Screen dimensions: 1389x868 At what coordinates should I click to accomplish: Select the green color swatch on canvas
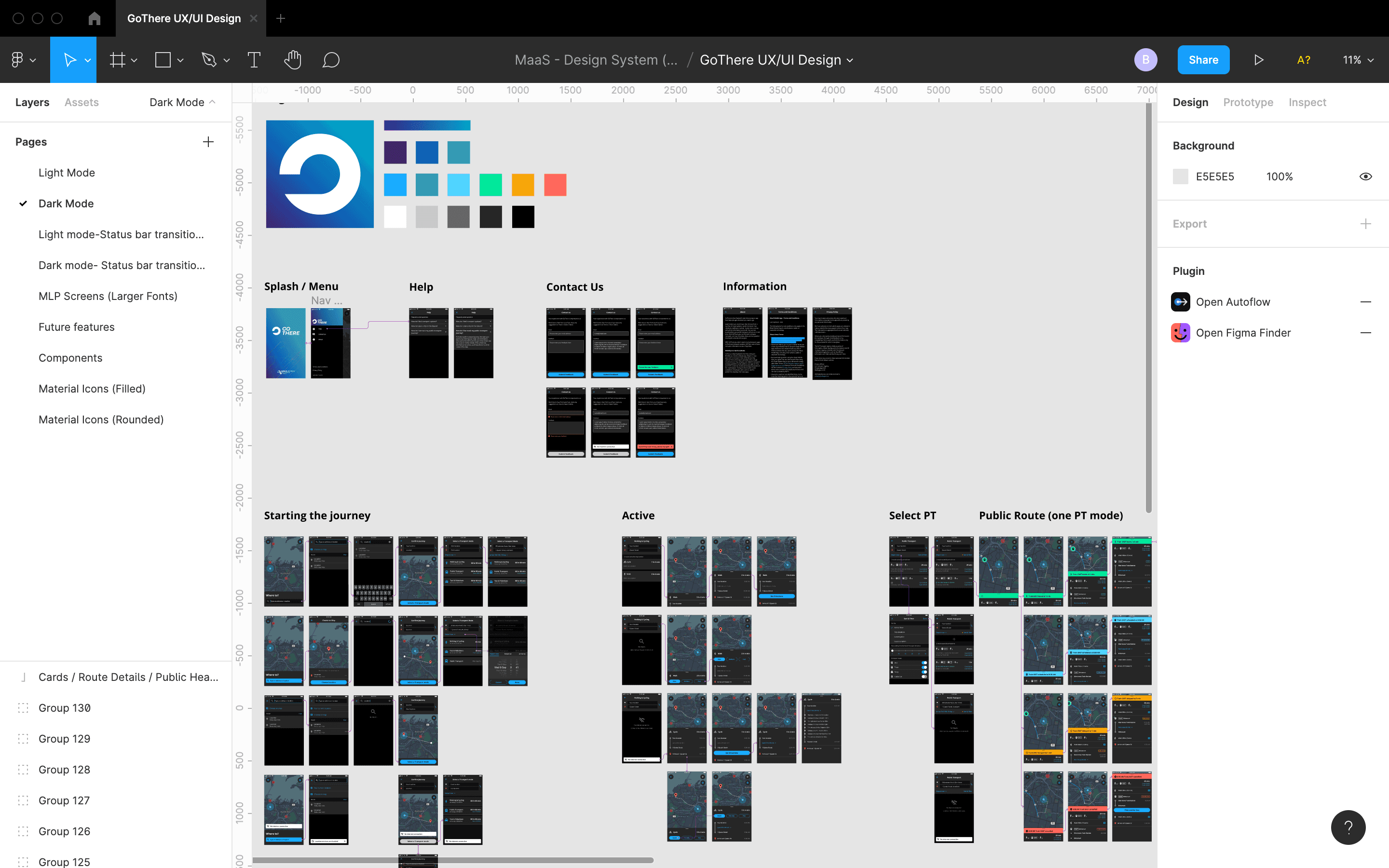coord(491,185)
